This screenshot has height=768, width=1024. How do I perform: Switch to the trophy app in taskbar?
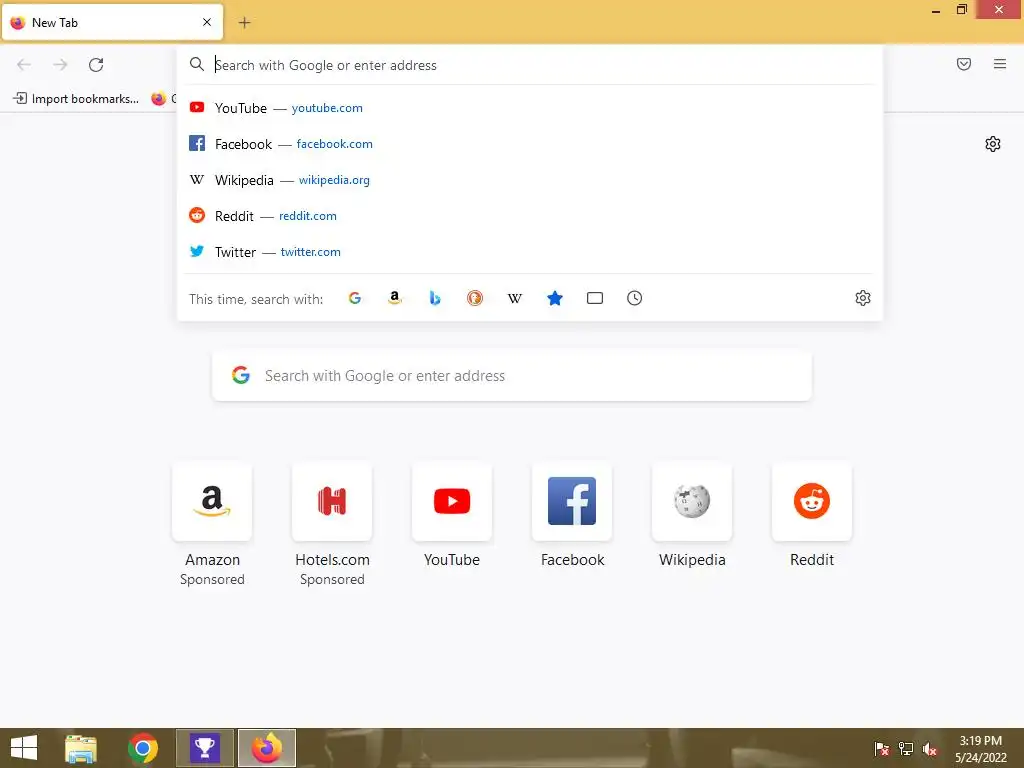205,748
